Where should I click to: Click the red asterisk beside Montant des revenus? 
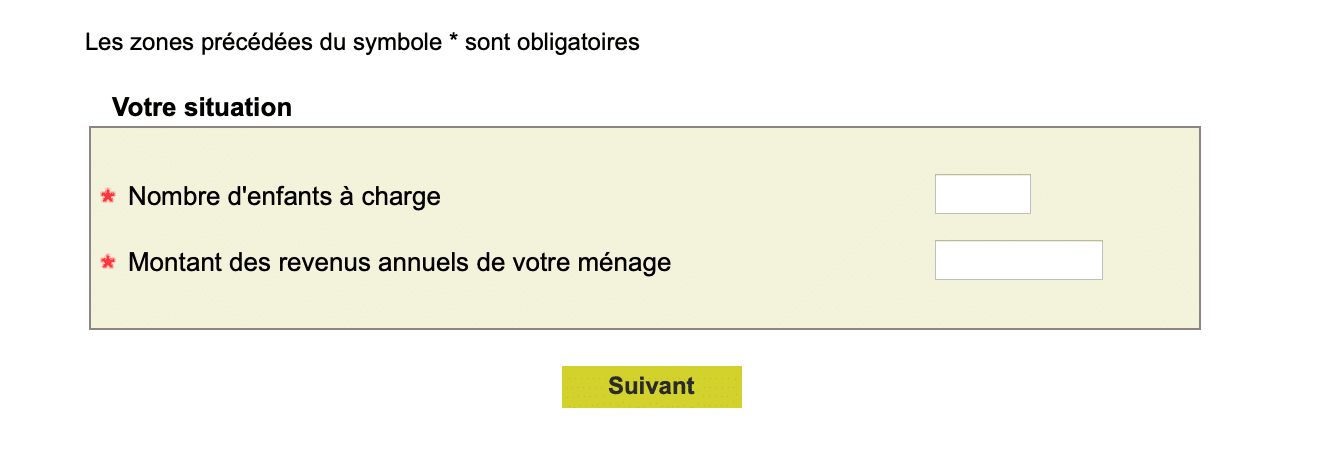coord(109,263)
